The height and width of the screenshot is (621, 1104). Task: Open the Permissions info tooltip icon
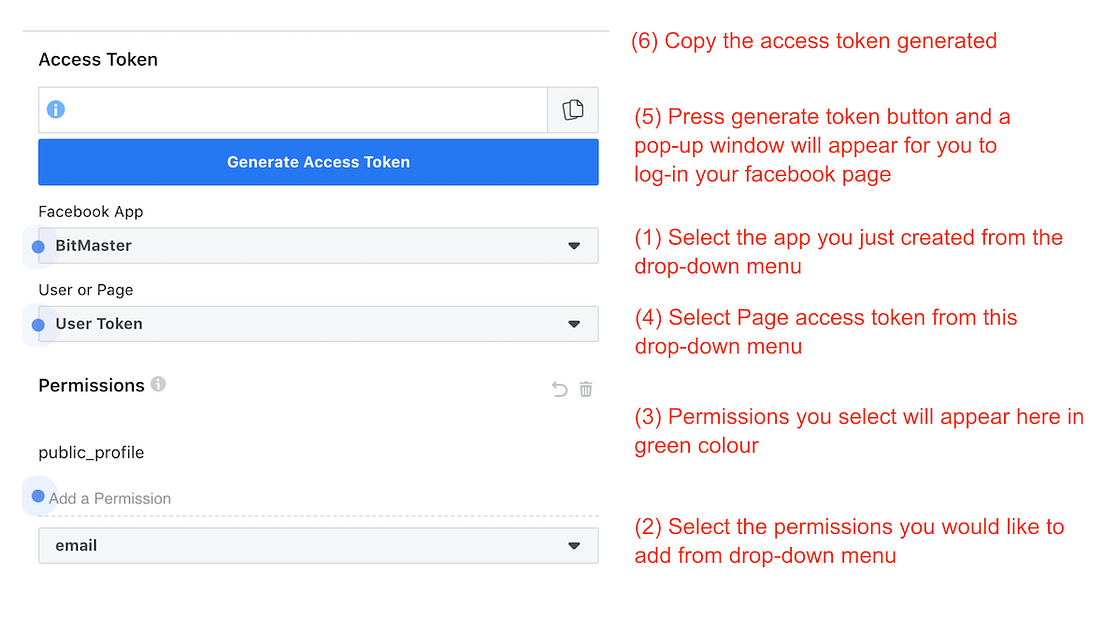click(x=157, y=384)
